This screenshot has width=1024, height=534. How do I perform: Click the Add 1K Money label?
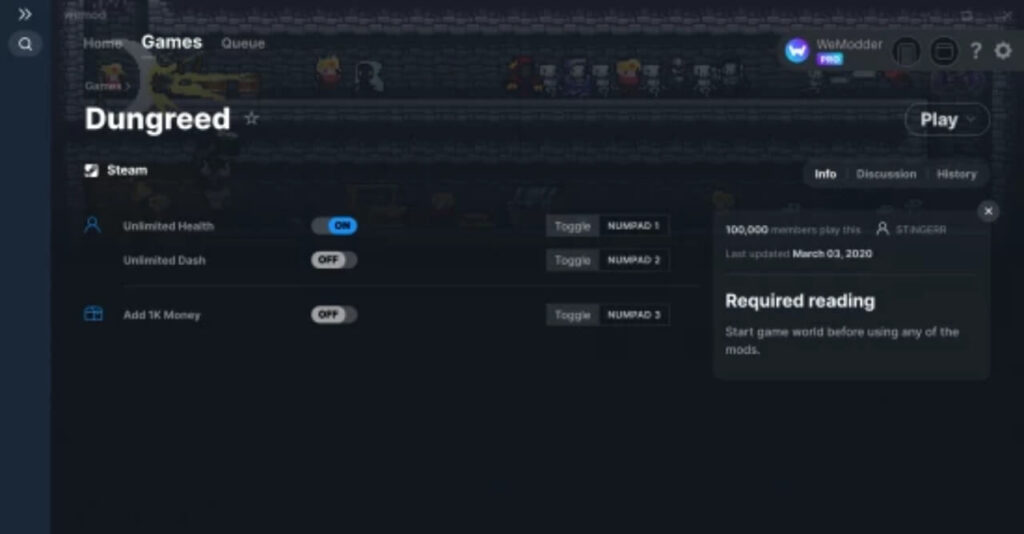pos(162,315)
